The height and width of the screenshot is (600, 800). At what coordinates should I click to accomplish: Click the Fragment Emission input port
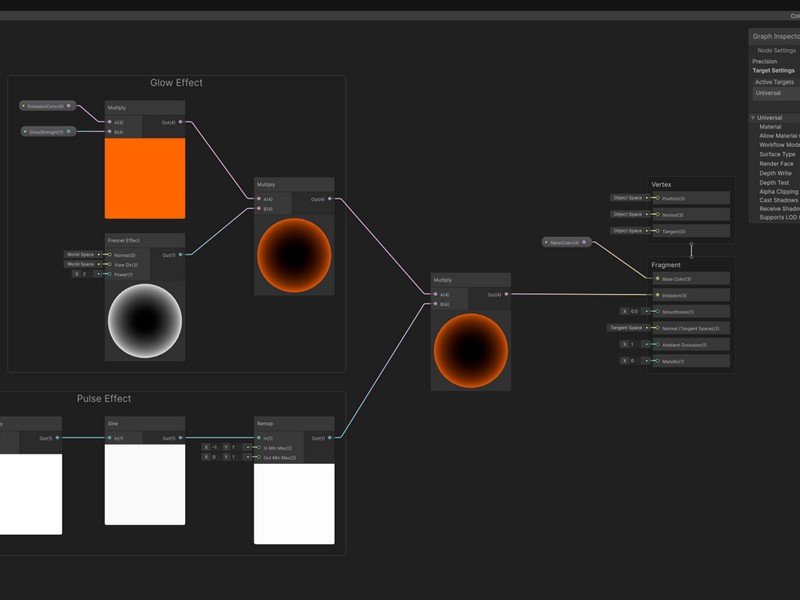pos(657,295)
